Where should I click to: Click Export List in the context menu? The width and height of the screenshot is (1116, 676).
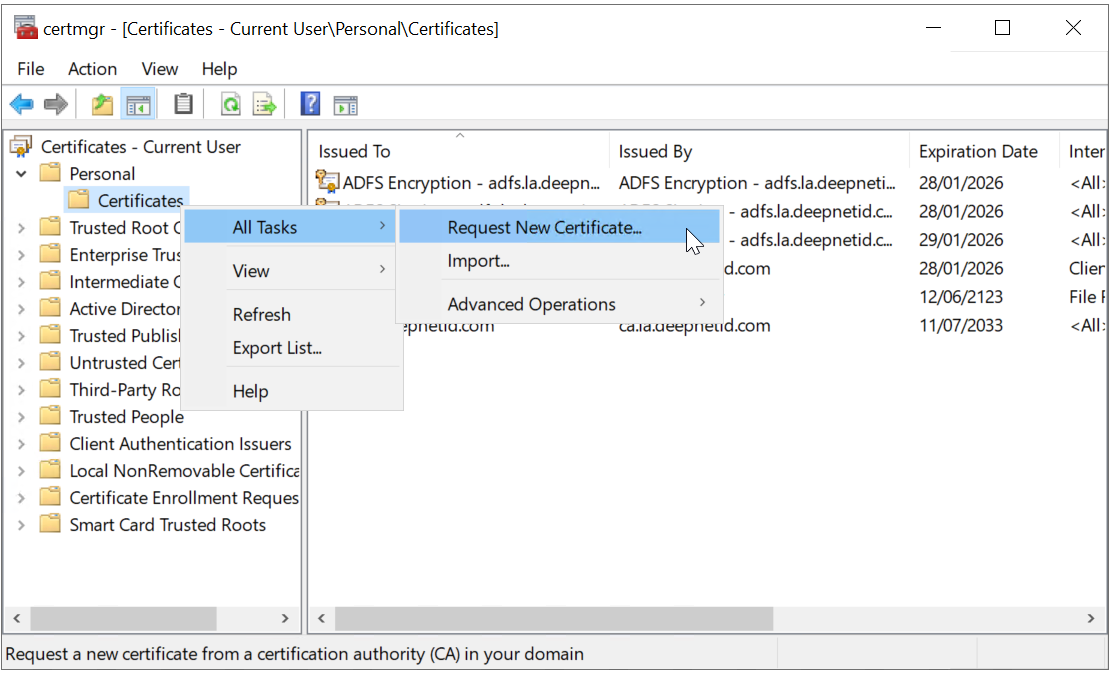point(277,348)
